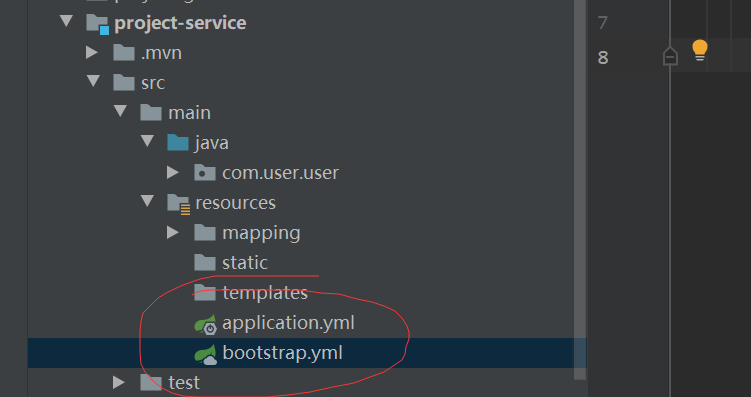
Task: Select the templates label
Action: click(265, 293)
